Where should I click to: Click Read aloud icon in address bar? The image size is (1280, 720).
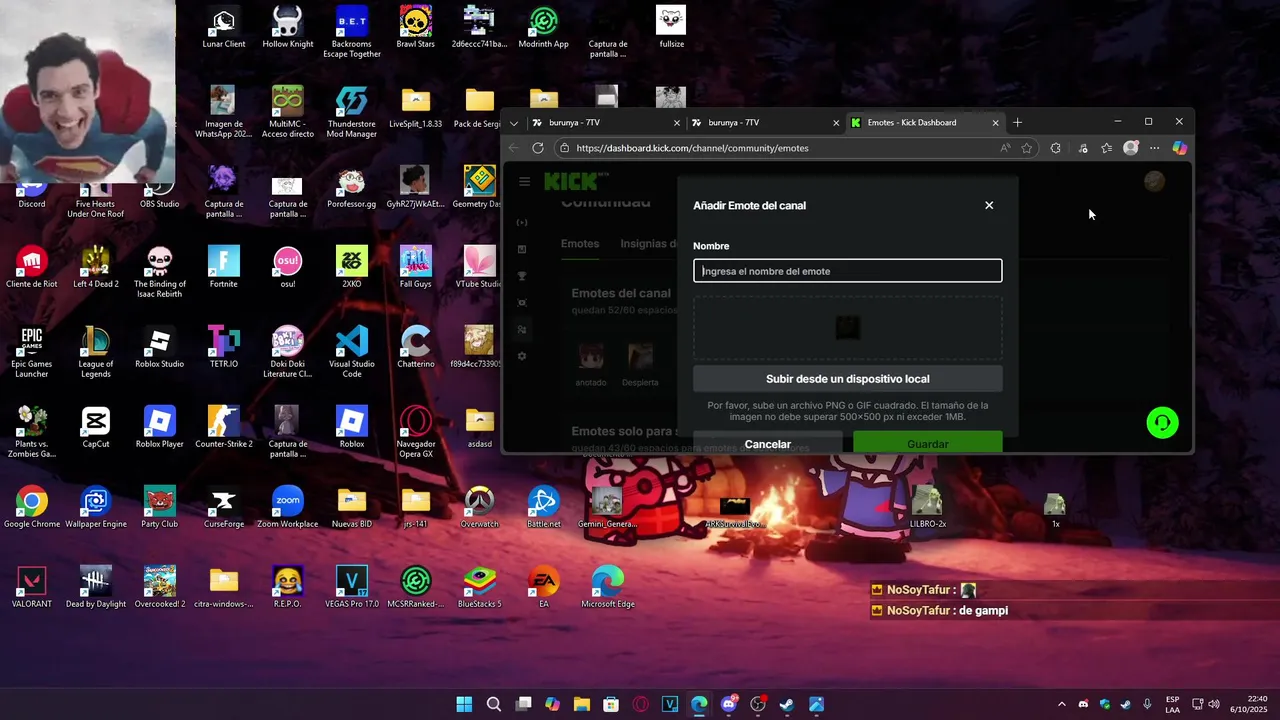(x=1005, y=148)
